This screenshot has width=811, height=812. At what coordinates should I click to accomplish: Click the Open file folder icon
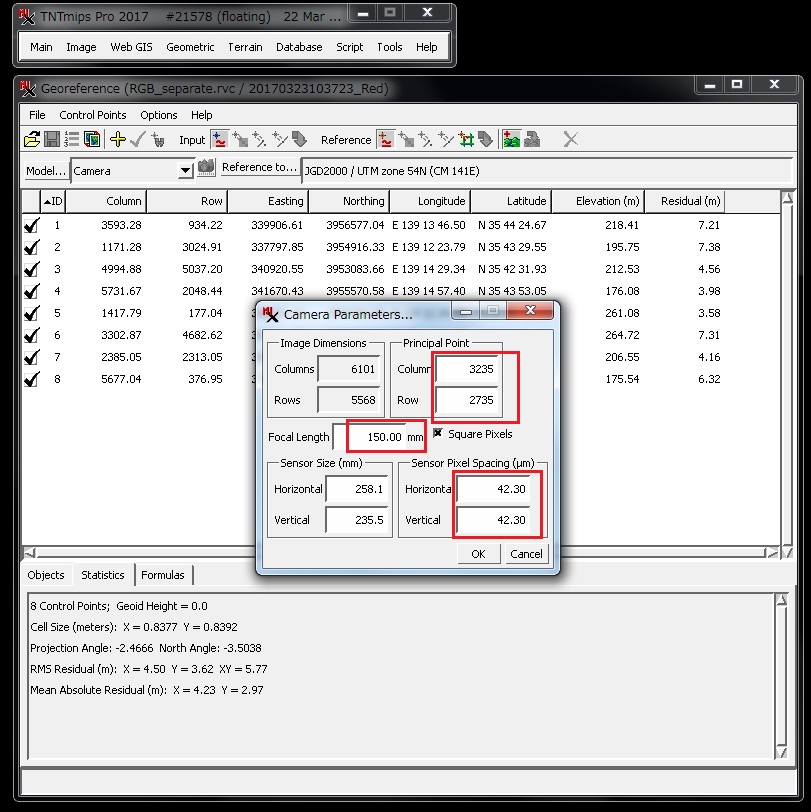coord(31,140)
